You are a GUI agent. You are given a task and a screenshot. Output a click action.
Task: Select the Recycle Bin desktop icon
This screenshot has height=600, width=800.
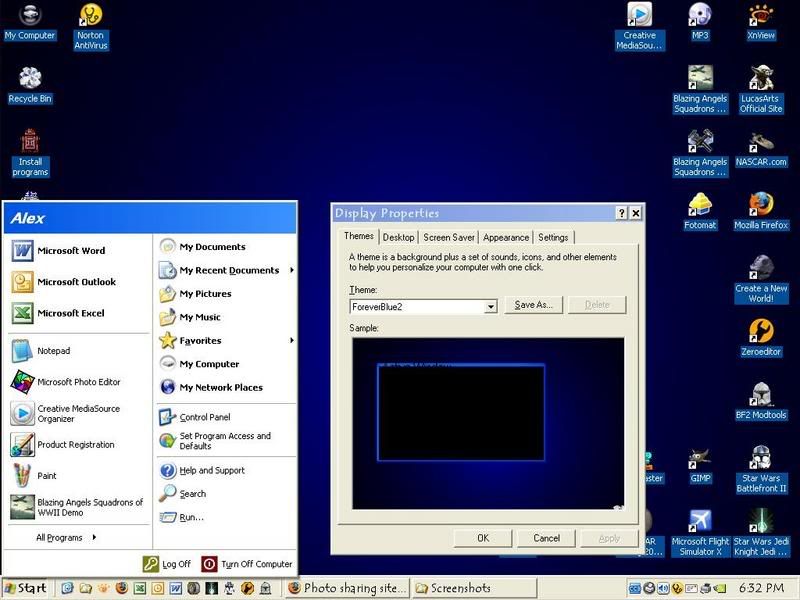tap(30, 86)
